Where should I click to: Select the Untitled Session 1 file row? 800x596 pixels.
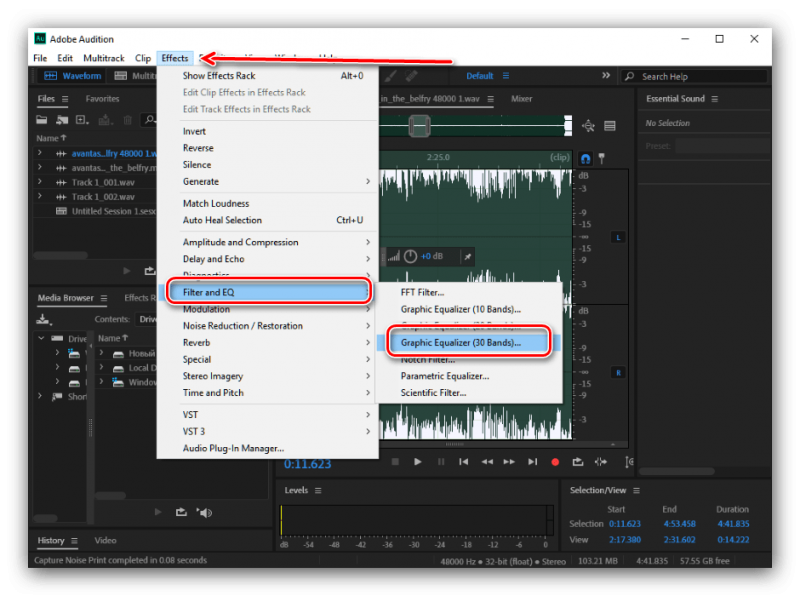coord(95,211)
